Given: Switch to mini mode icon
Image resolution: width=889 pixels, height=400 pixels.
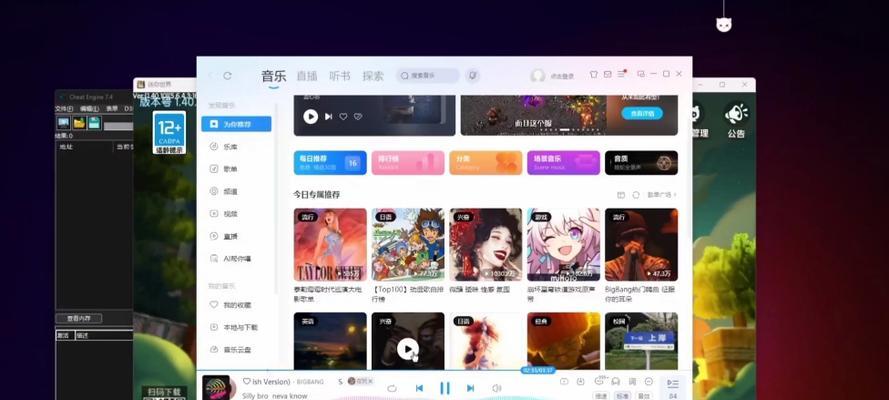Looking at the screenshot, I should [641, 74].
